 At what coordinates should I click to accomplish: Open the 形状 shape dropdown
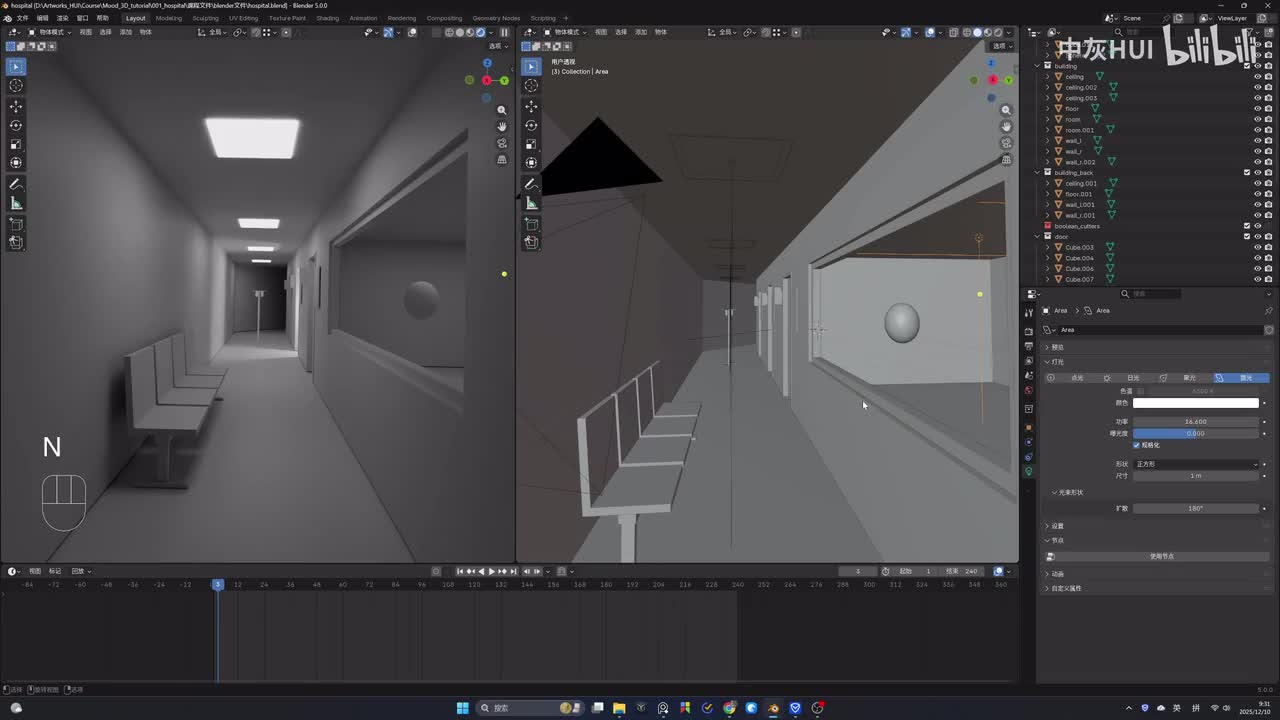[1196, 464]
